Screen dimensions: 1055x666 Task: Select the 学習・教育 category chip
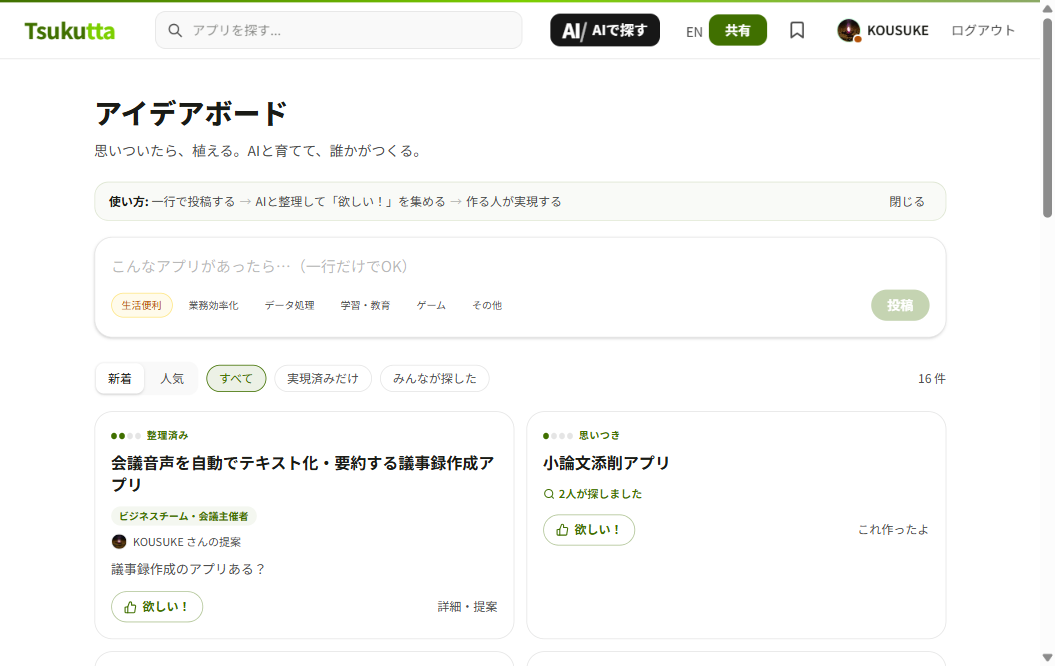click(365, 305)
